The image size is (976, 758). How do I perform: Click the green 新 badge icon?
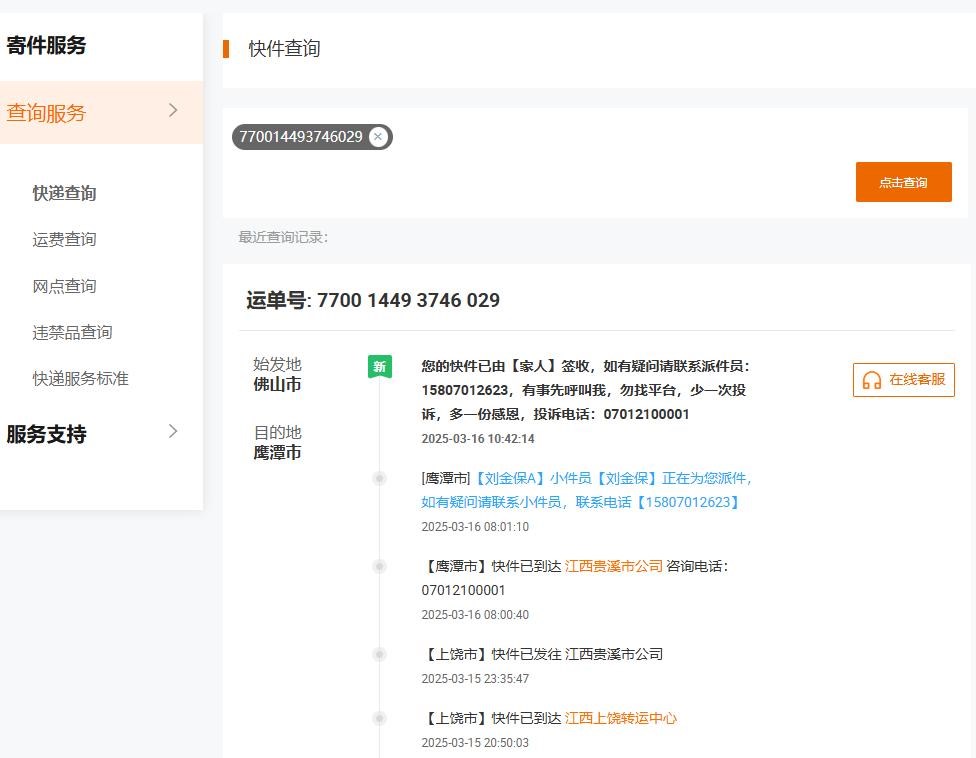point(380,367)
